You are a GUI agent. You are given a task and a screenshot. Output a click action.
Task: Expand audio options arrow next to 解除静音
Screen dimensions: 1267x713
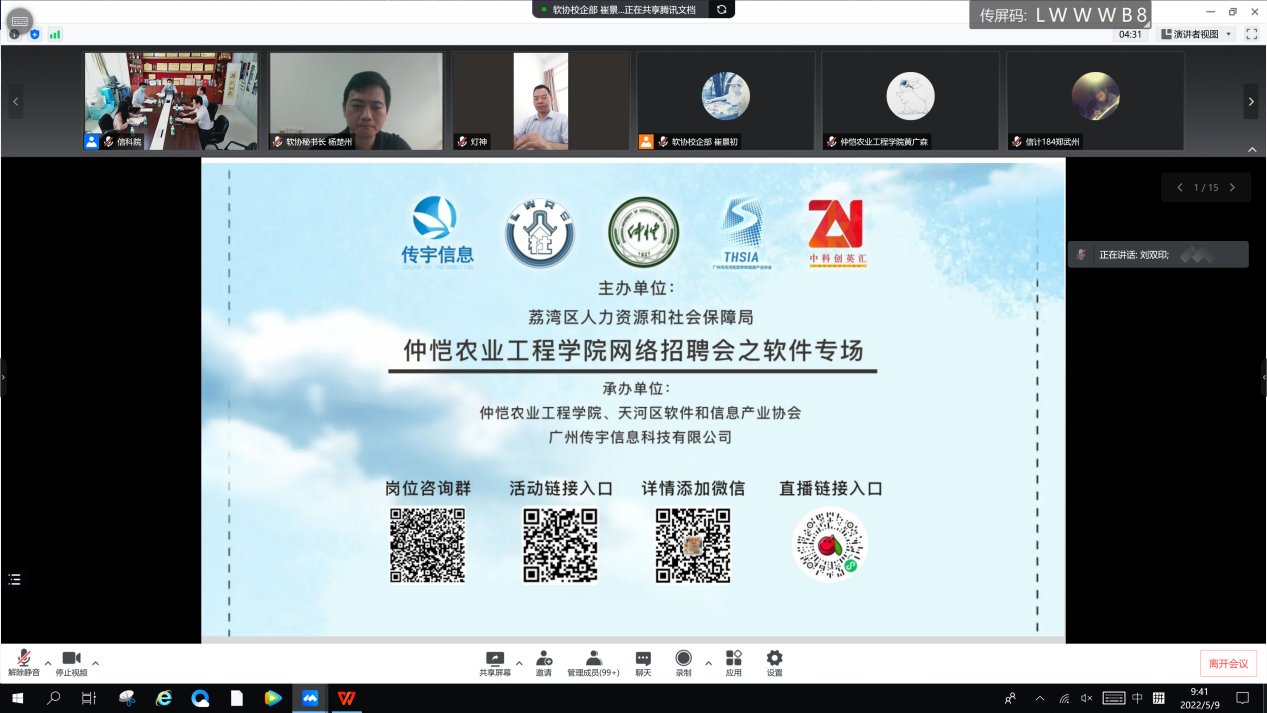coord(48,663)
